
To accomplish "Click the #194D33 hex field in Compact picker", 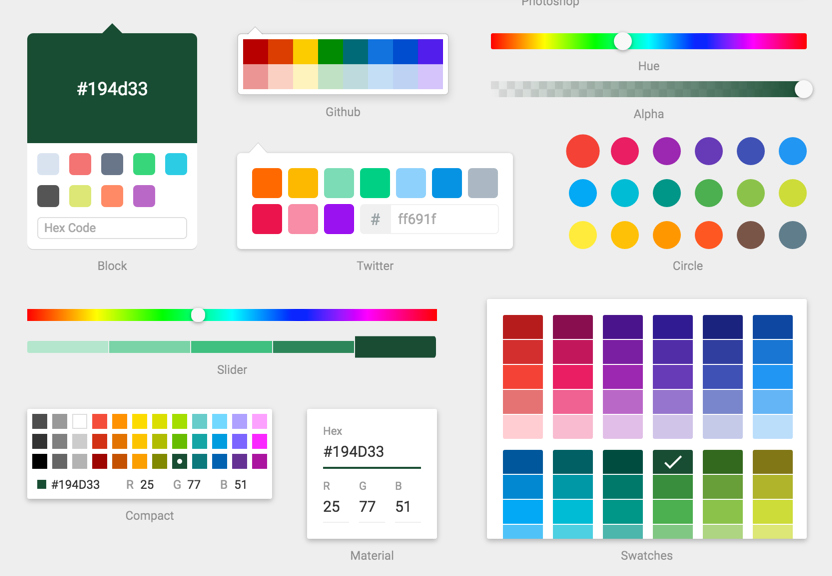I will click(x=75, y=485).
